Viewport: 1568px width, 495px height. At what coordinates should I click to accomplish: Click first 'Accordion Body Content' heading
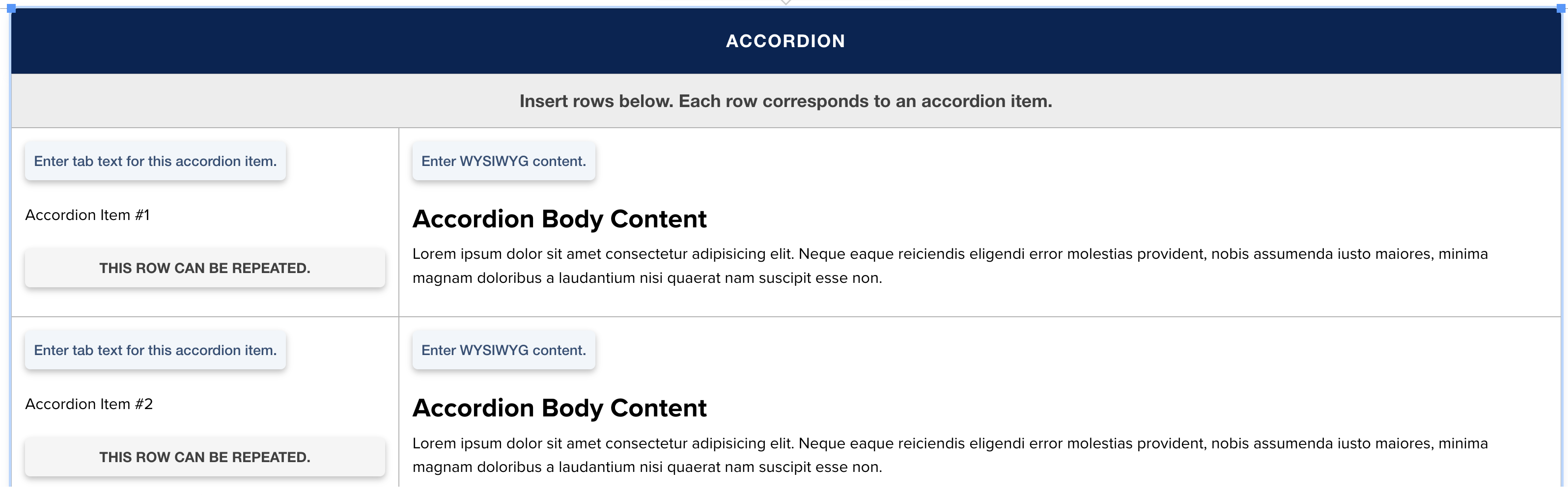tap(560, 219)
